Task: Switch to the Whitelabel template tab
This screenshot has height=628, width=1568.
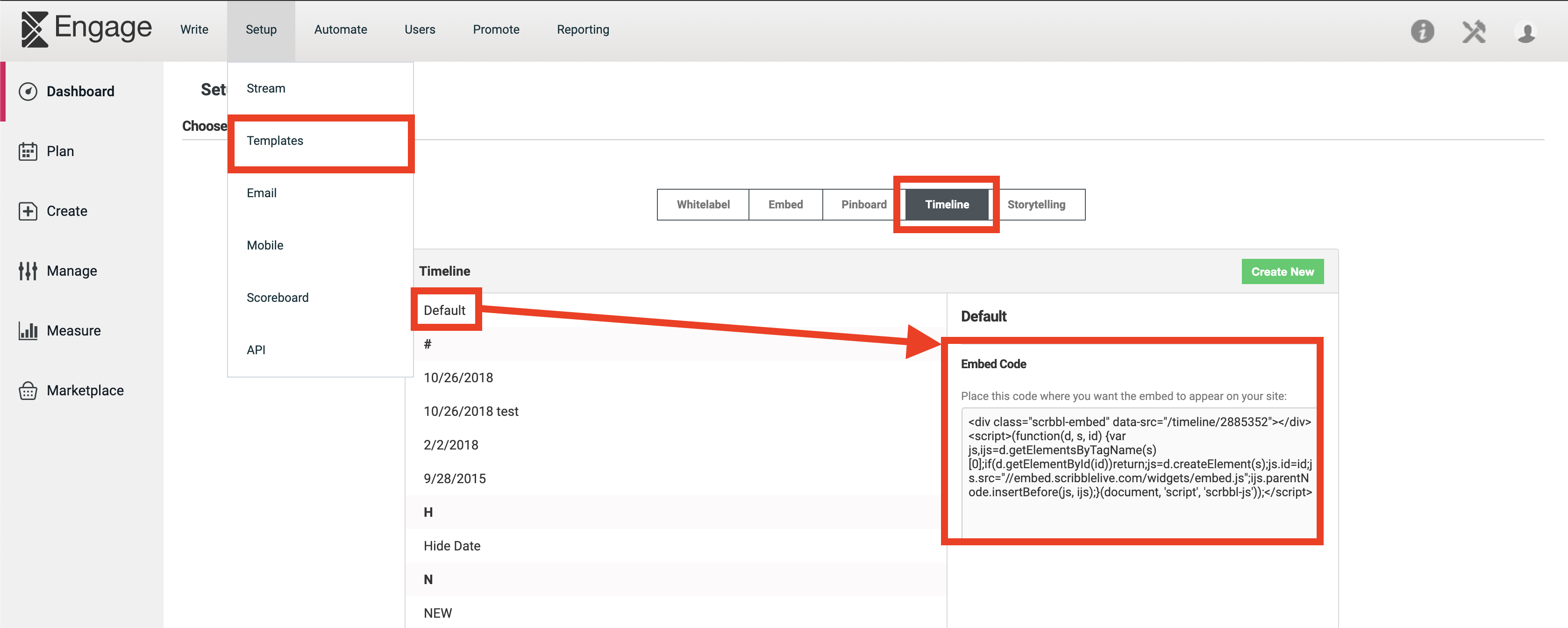Action: 703,205
